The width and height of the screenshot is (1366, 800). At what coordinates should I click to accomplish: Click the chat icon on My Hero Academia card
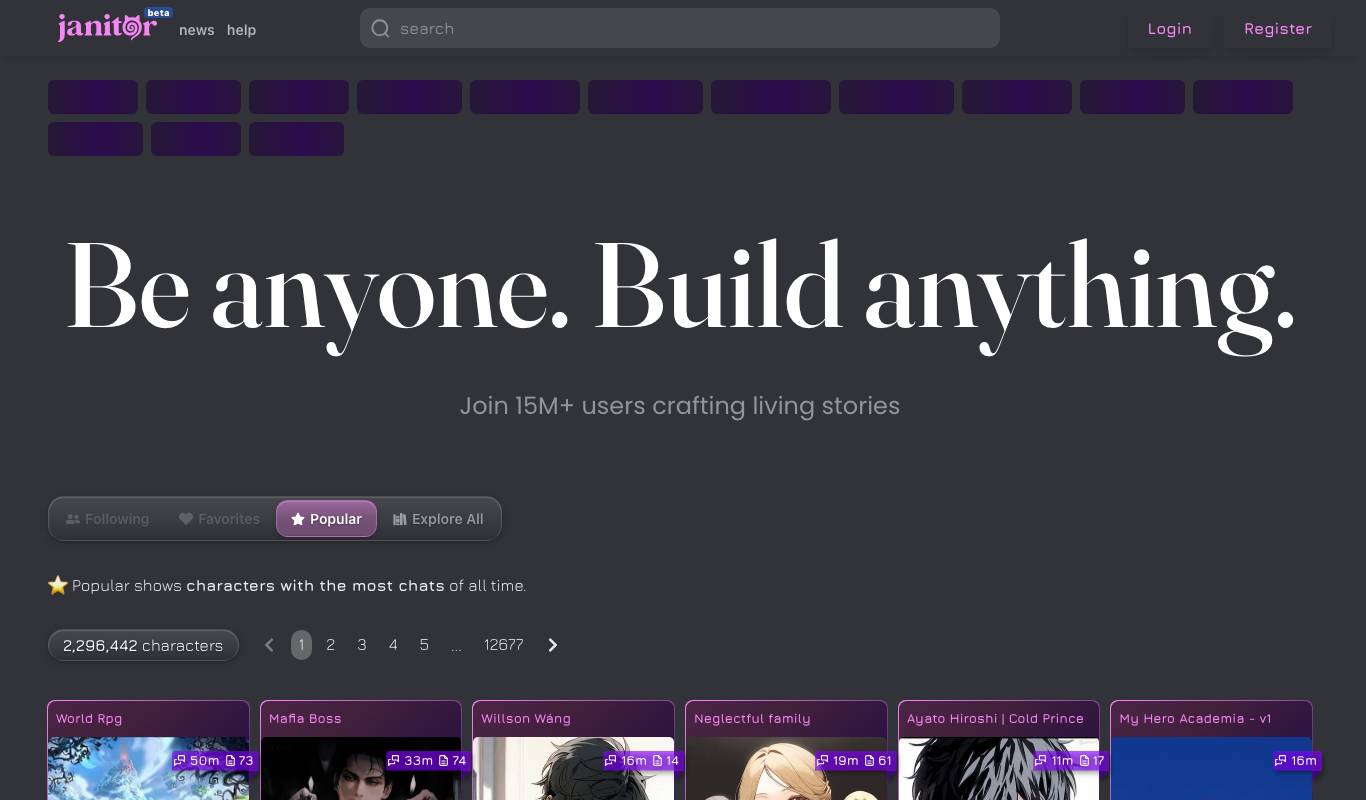1281,761
